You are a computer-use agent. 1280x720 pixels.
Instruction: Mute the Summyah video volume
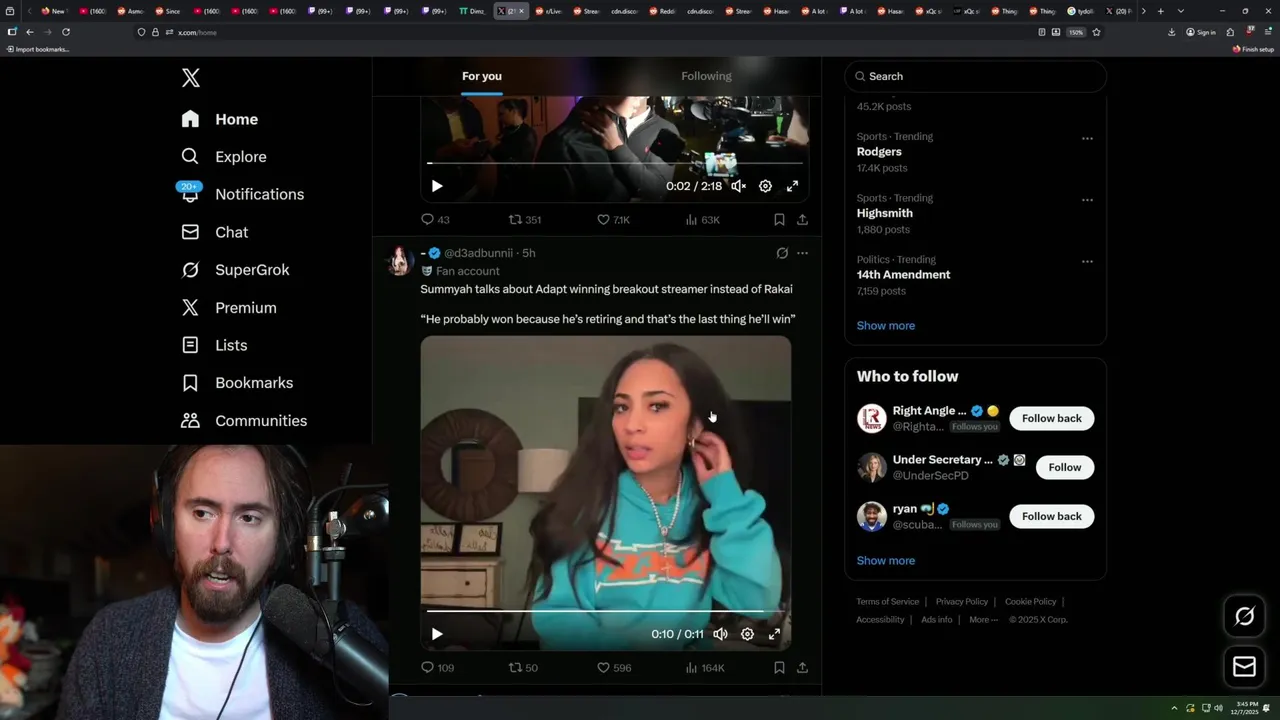pyautogui.click(x=720, y=634)
